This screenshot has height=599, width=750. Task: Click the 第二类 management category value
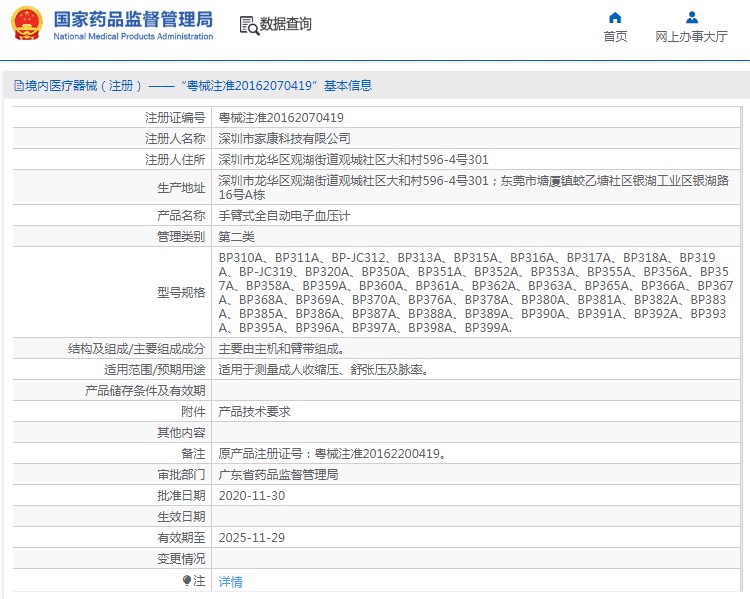tap(237, 237)
